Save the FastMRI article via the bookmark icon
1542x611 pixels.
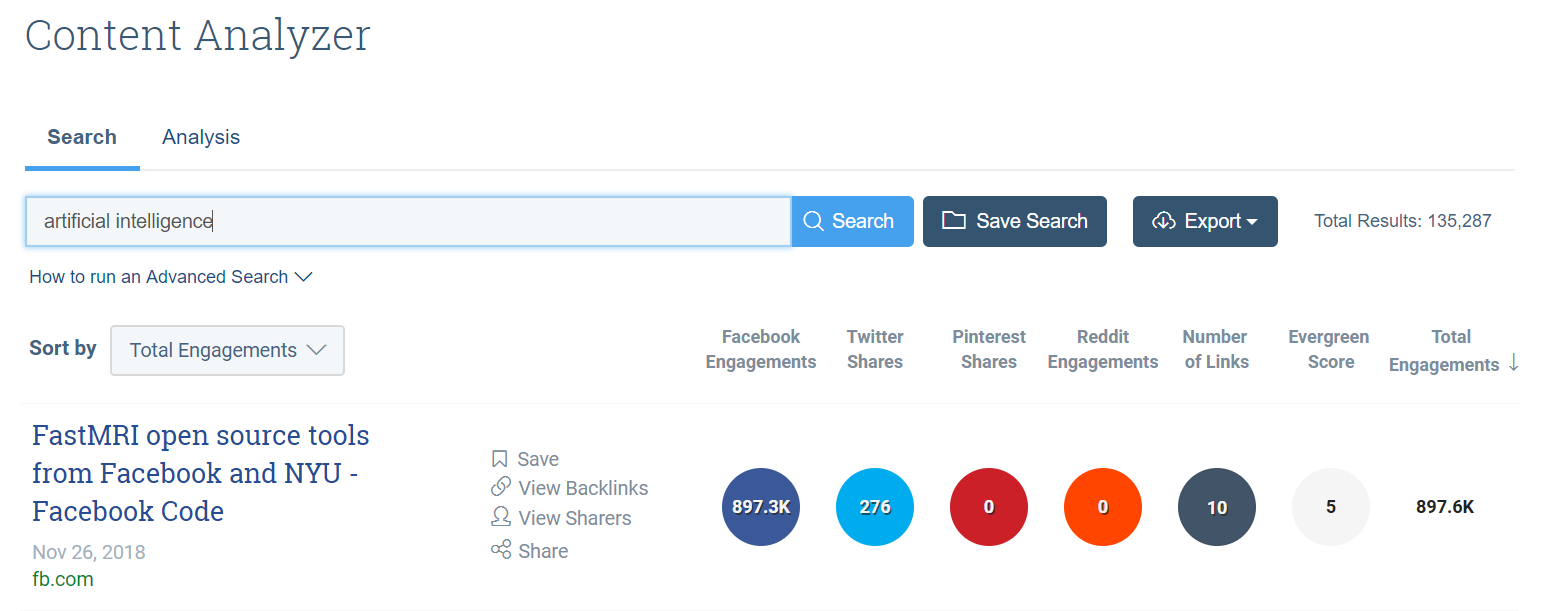pyautogui.click(x=499, y=458)
